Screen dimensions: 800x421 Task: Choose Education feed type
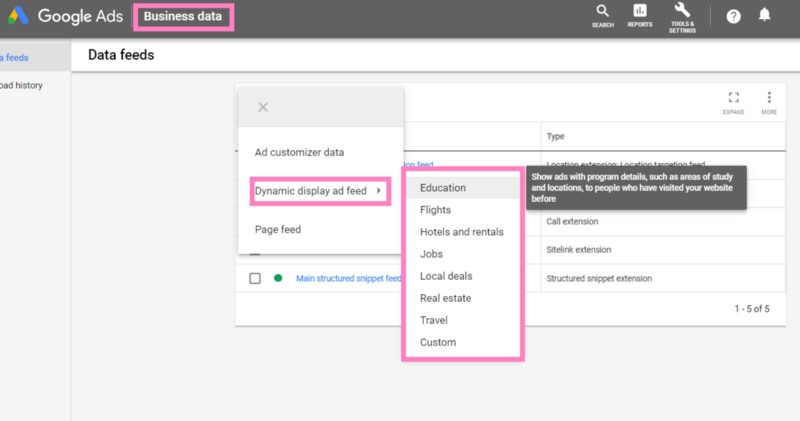[x=463, y=188]
